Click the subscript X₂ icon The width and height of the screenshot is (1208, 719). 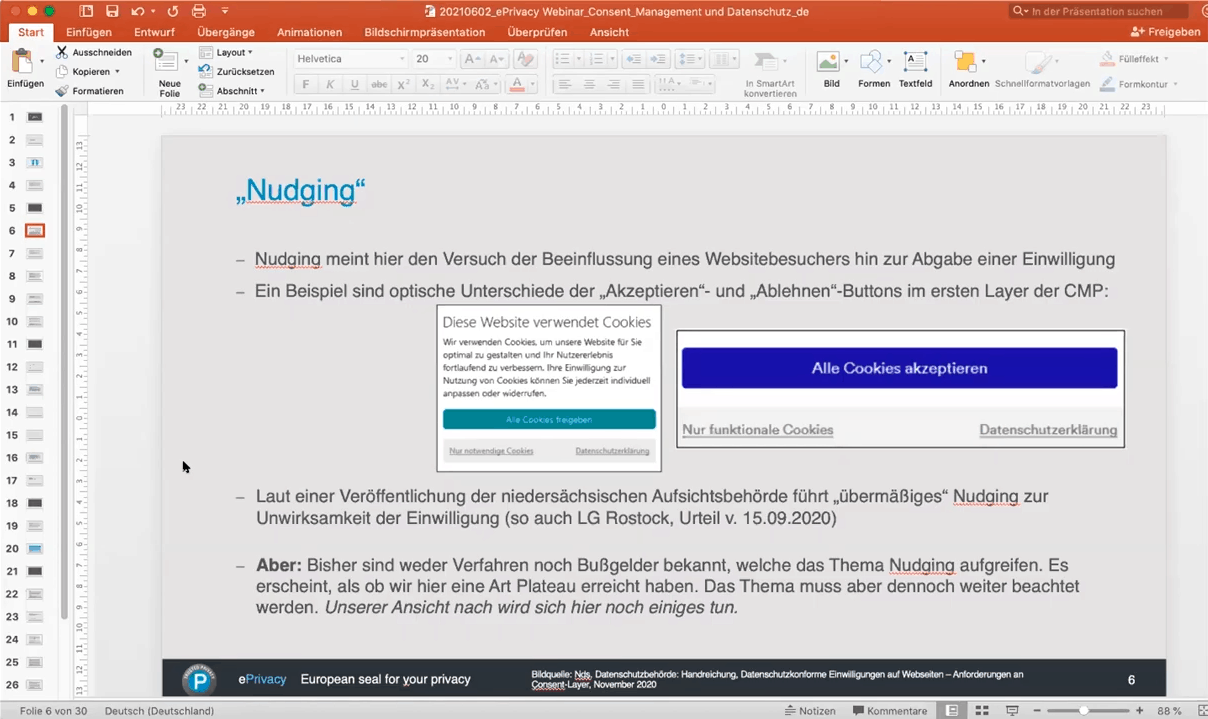click(427, 85)
